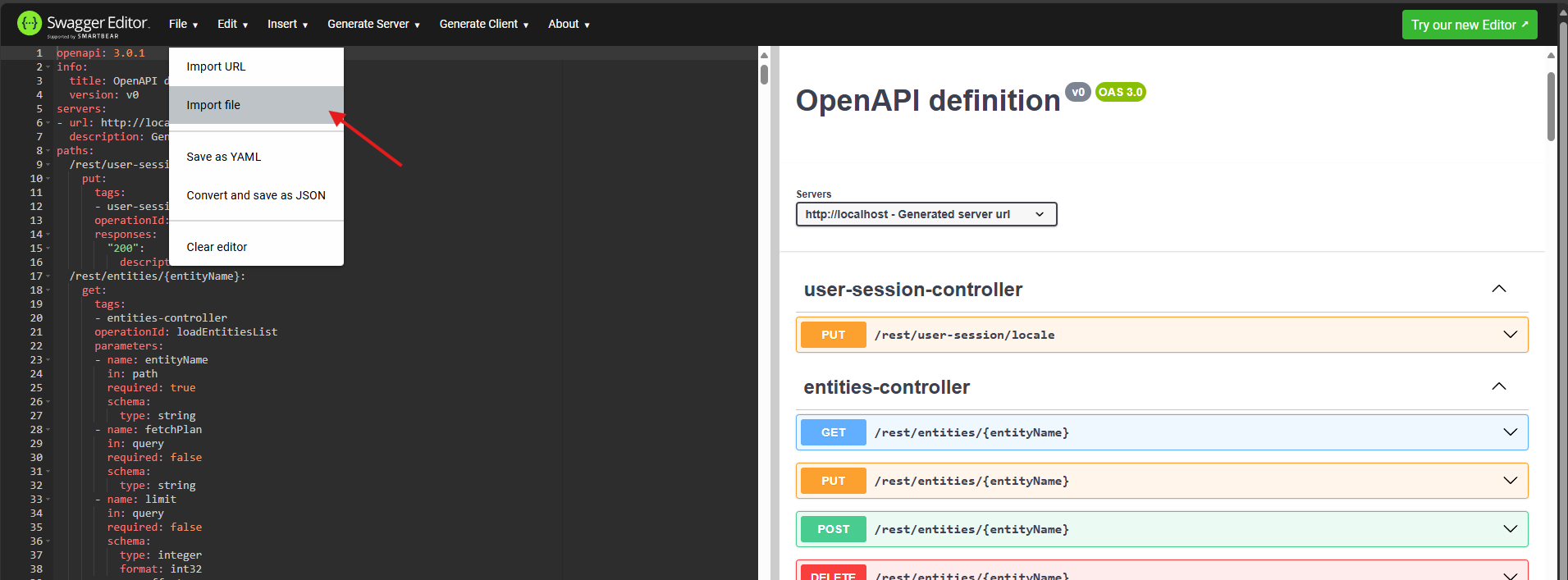Open the About menu

pos(569,25)
